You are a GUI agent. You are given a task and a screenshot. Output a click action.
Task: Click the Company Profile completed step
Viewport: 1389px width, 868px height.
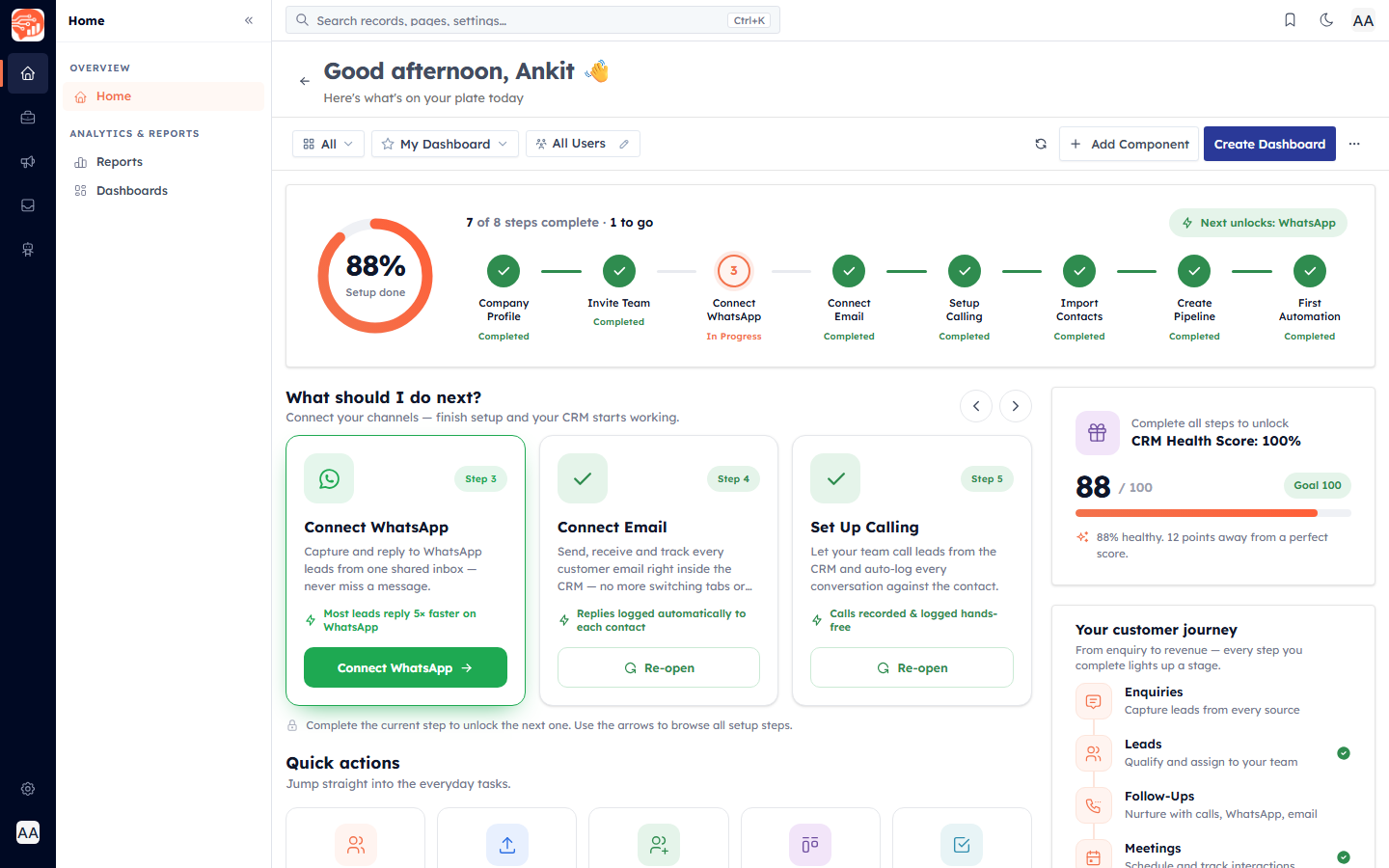click(x=504, y=271)
